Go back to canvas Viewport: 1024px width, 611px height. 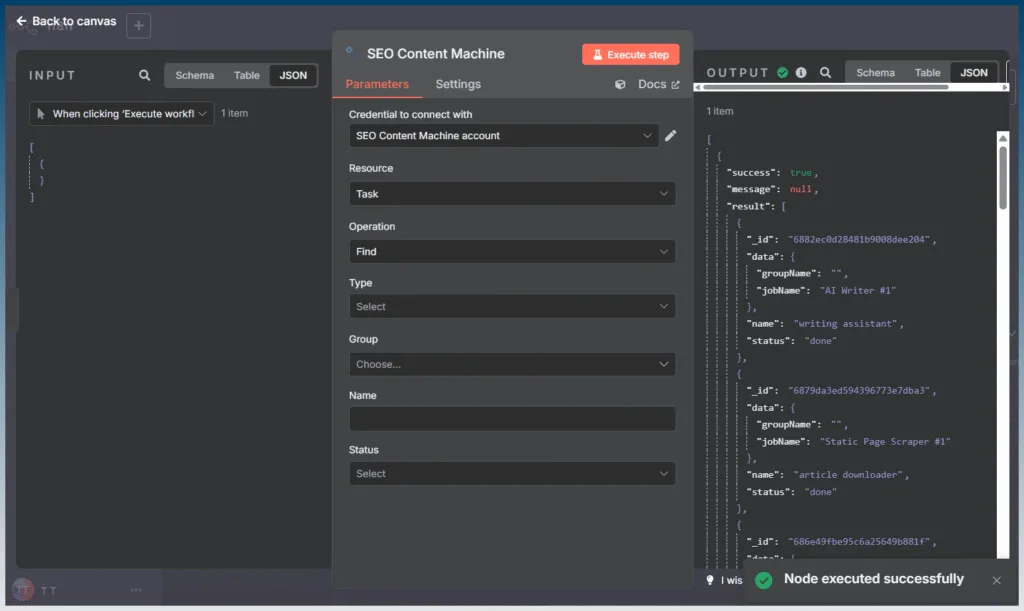(x=66, y=21)
